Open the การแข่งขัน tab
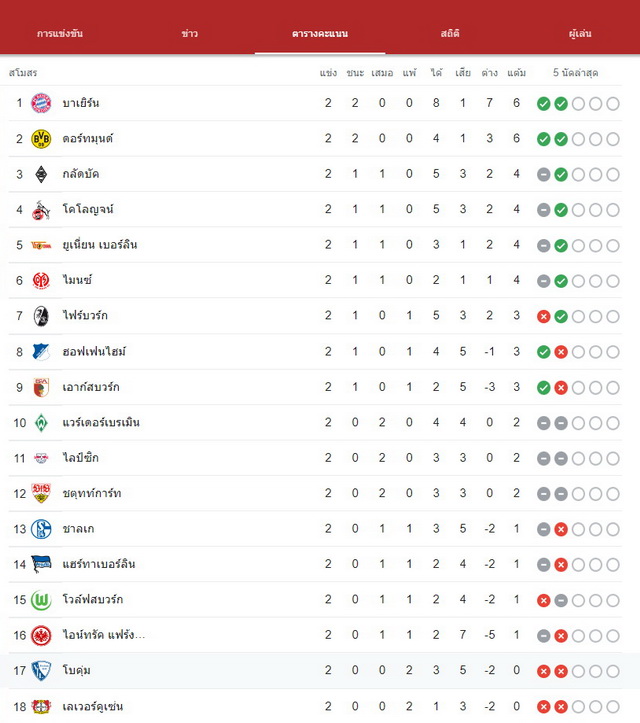640x723 pixels. (60, 33)
